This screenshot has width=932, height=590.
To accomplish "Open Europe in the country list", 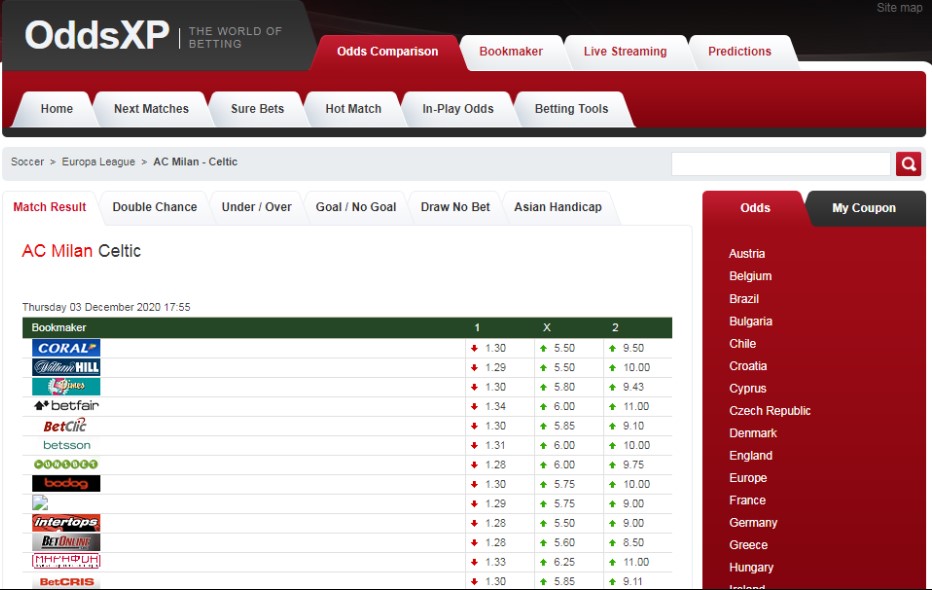I will (x=748, y=478).
